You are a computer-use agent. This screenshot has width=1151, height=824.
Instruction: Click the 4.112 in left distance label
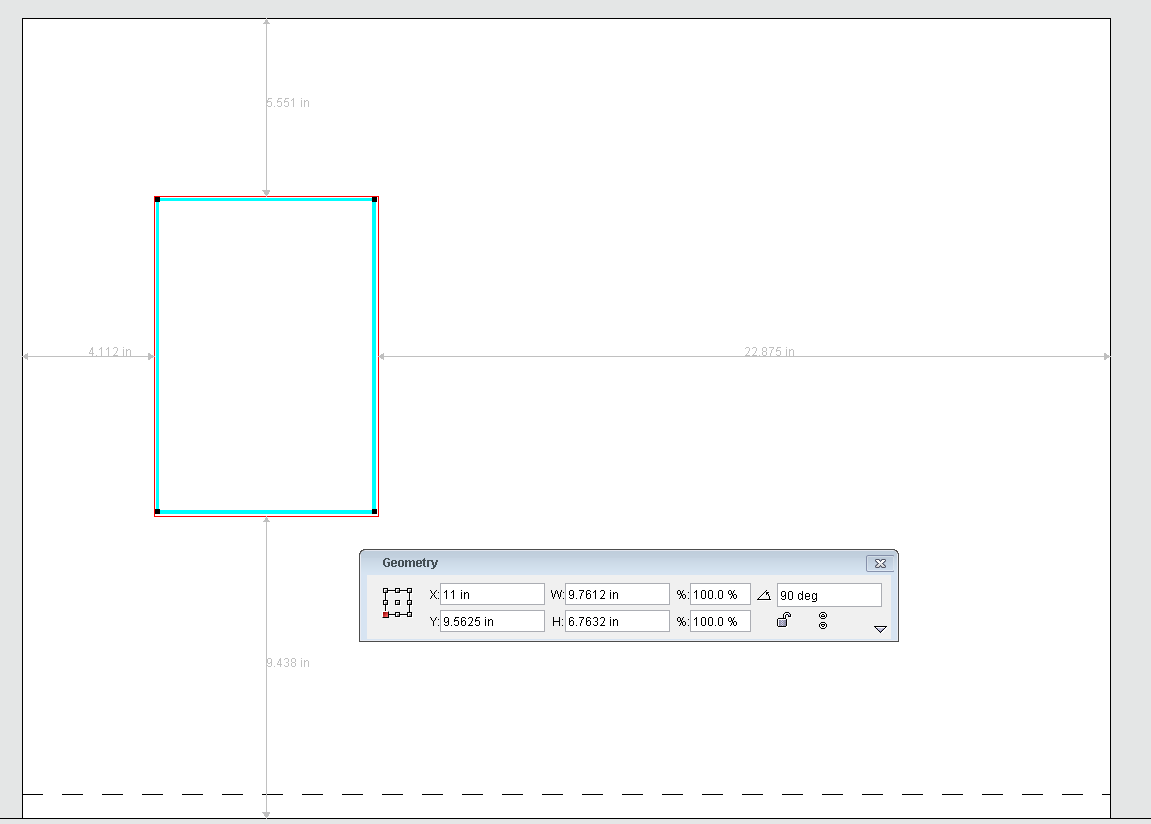pyautogui.click(x=110, y=351)
